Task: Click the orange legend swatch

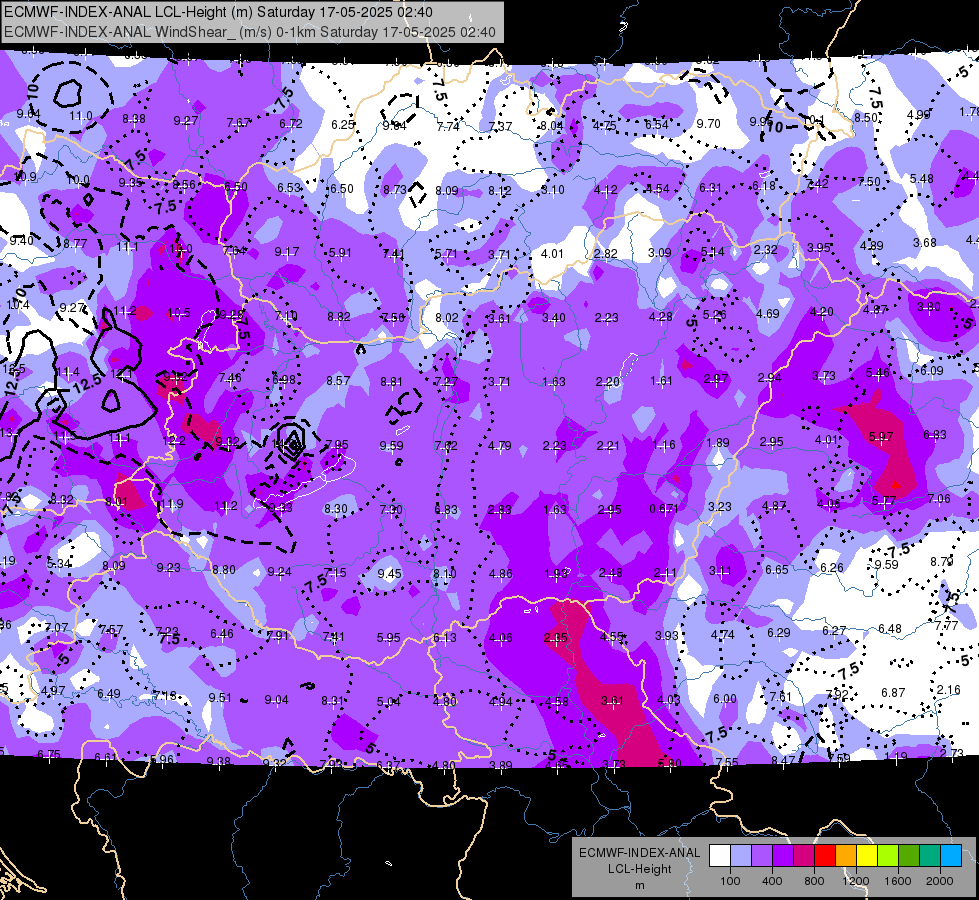Action: click(x=845, y=856)
